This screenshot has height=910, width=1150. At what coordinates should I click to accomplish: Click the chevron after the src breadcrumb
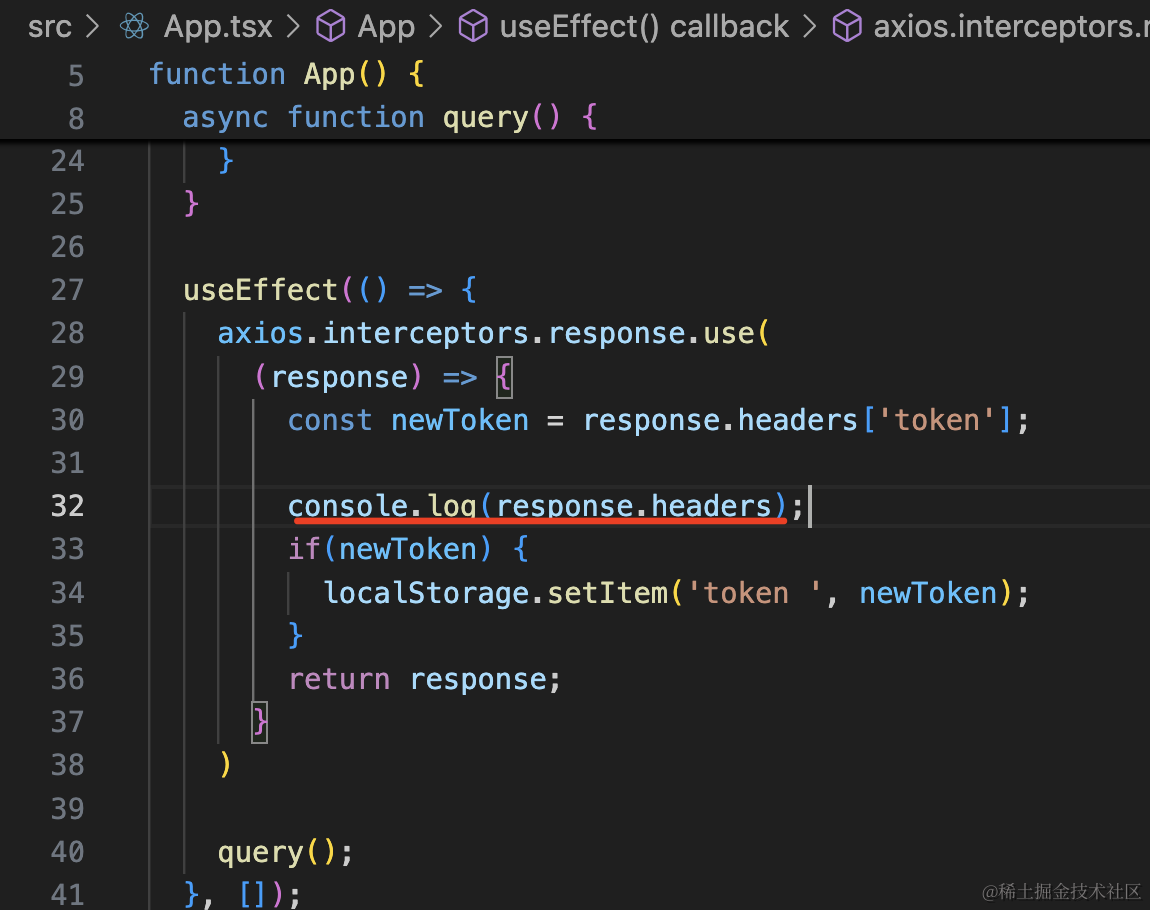click(94, 27)
